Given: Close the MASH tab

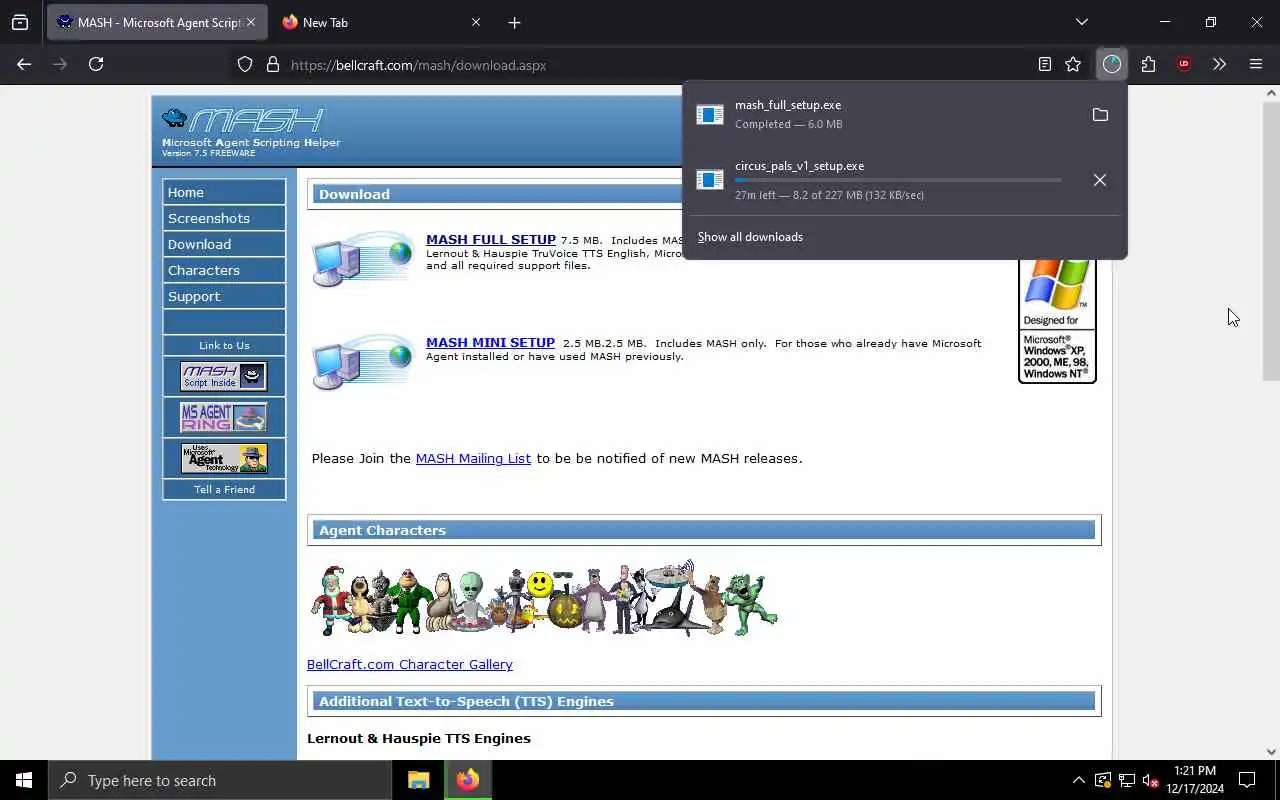Looking at the screenshot, I should point(251,22).
